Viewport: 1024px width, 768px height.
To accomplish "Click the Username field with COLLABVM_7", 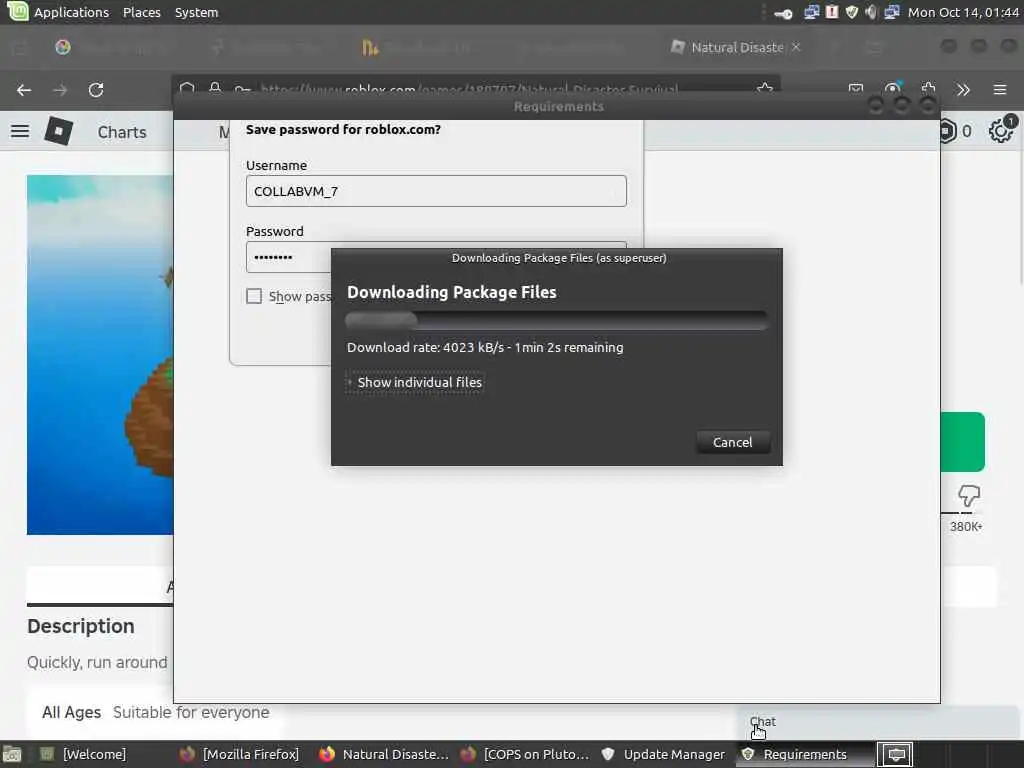I will [436, 191].
